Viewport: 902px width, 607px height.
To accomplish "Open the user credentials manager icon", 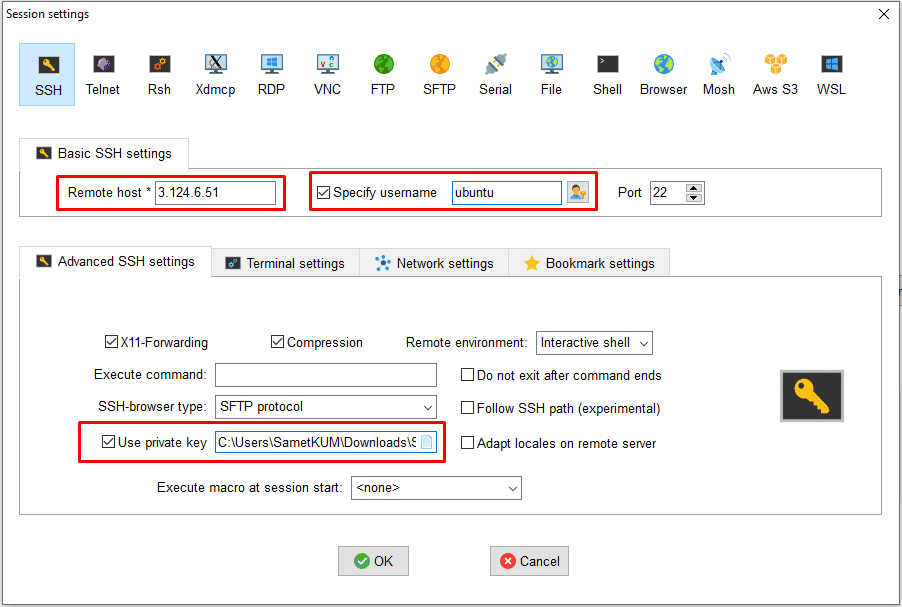I will [578, 192].
